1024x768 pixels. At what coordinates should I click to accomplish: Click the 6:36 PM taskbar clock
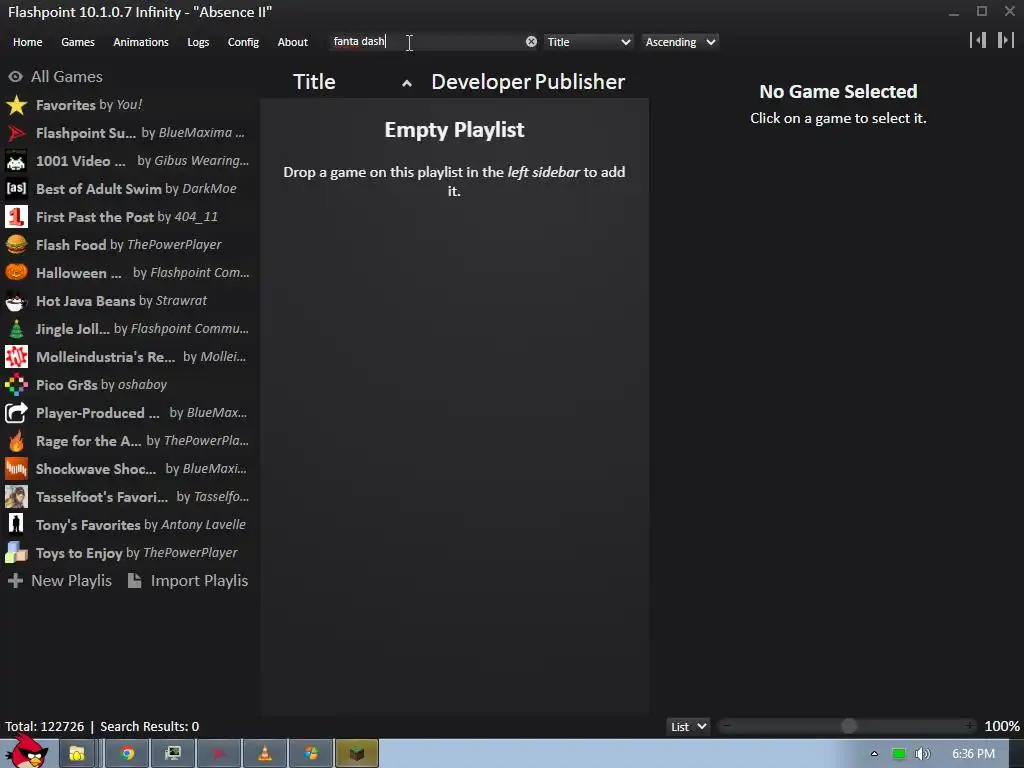pyautogui.click(x=973, y=754)
